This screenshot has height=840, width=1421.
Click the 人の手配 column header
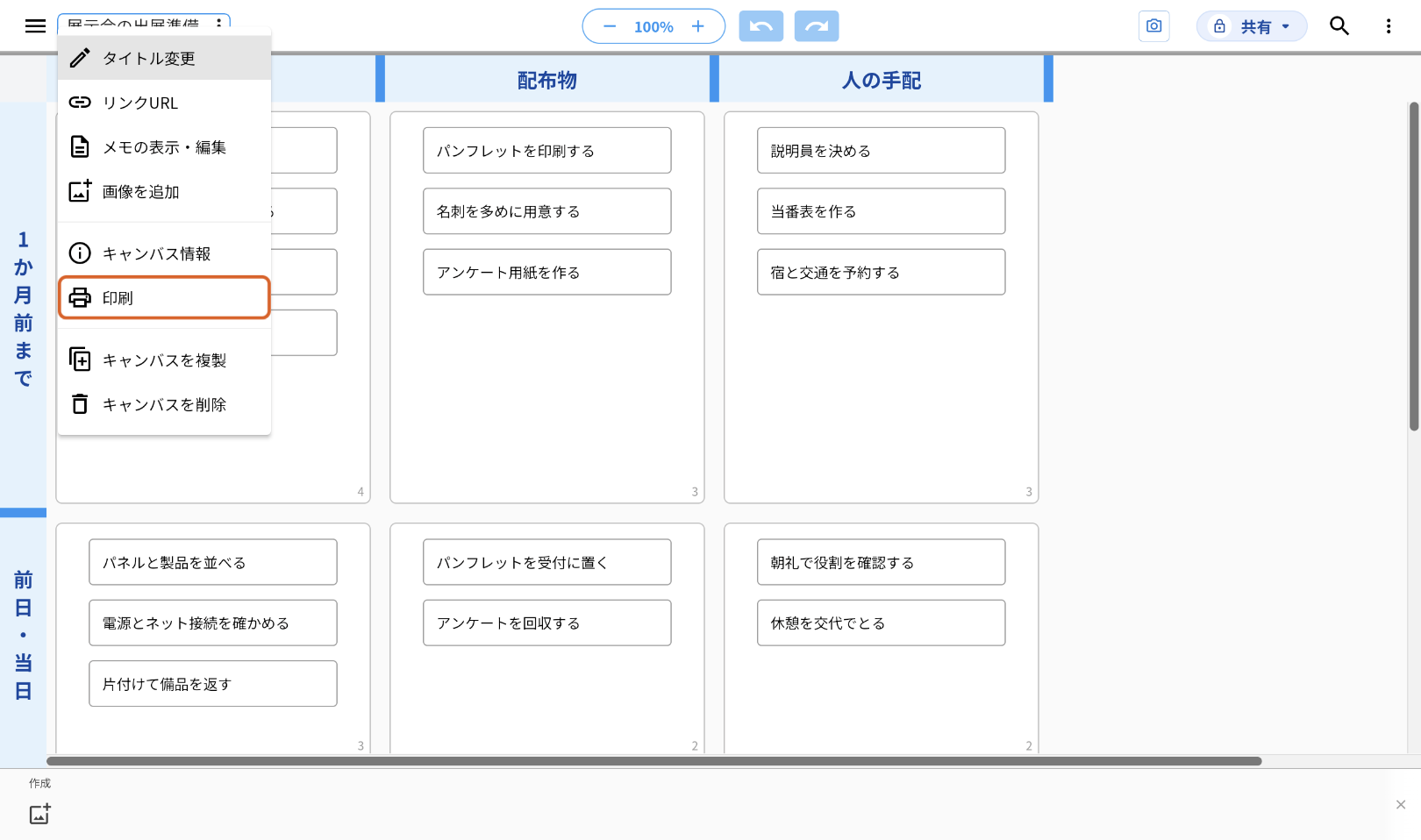(882, 80)
